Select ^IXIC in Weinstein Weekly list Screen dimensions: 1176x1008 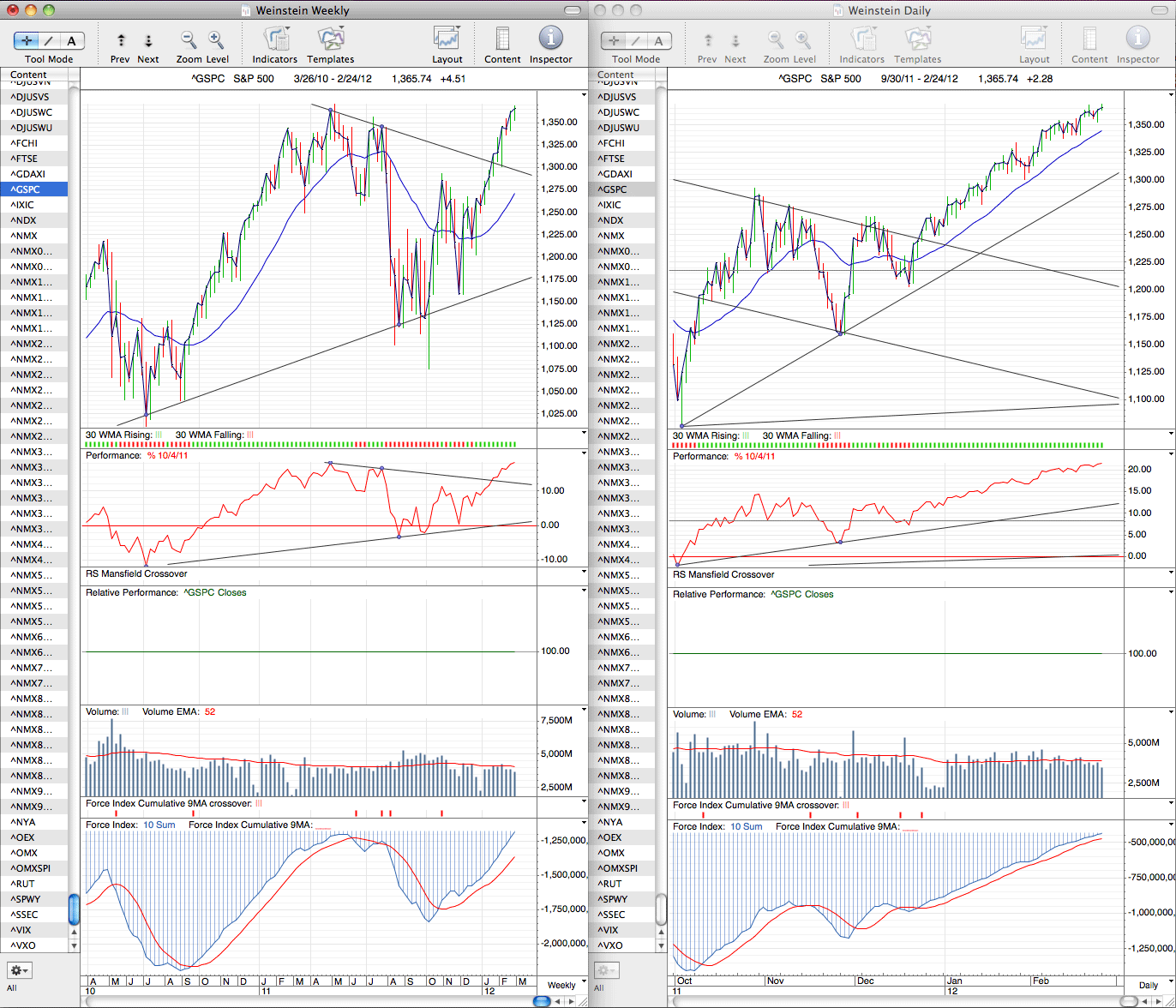[x=34, y=205]
